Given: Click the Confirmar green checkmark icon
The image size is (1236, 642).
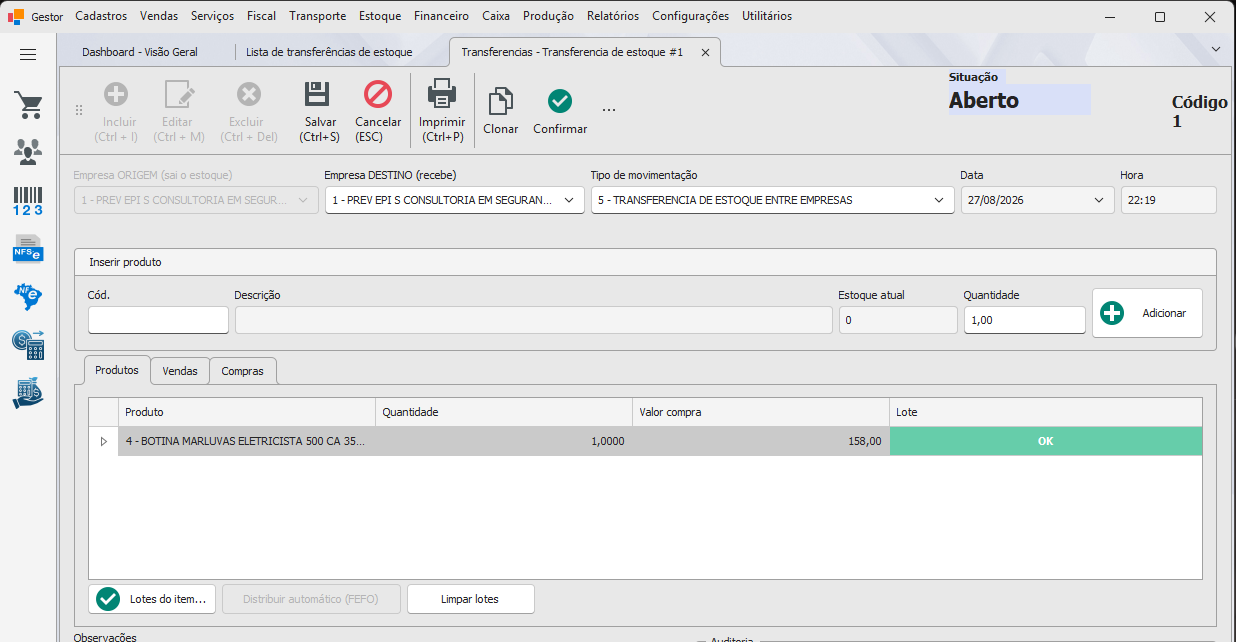Looking at the screenshot, I should coord(560,101).
